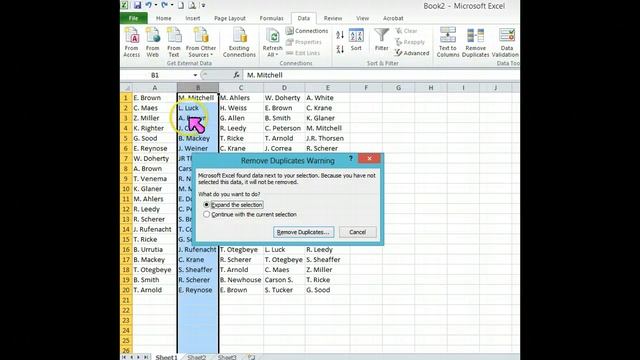This screenshot has width=640, height=360.
Task: Select cell with B. Urrutia
Action: click(155, 249)
